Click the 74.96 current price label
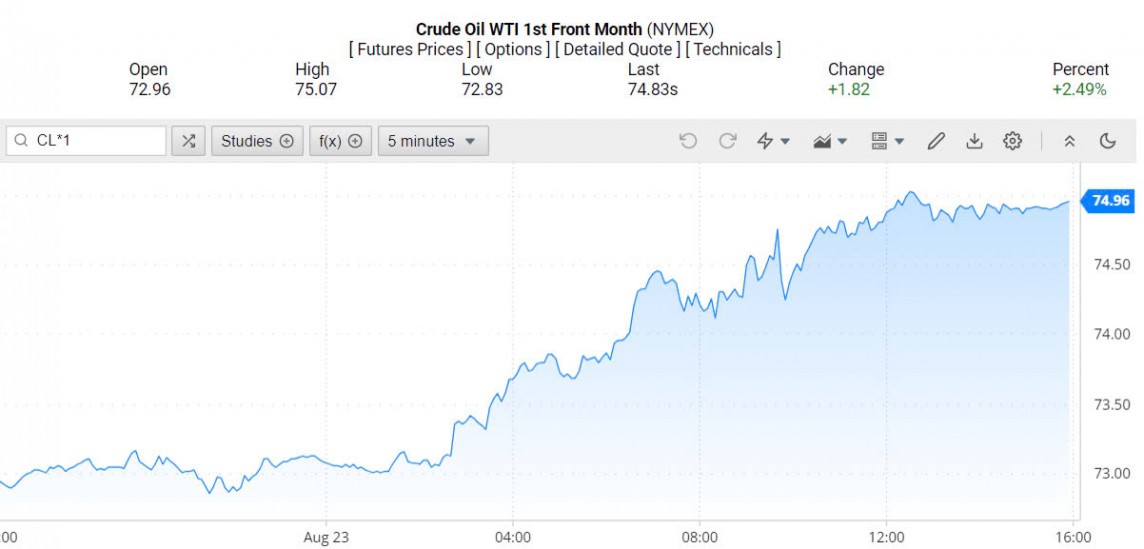The width and height of the screenshot is (1144, 549). (1110, 201)
